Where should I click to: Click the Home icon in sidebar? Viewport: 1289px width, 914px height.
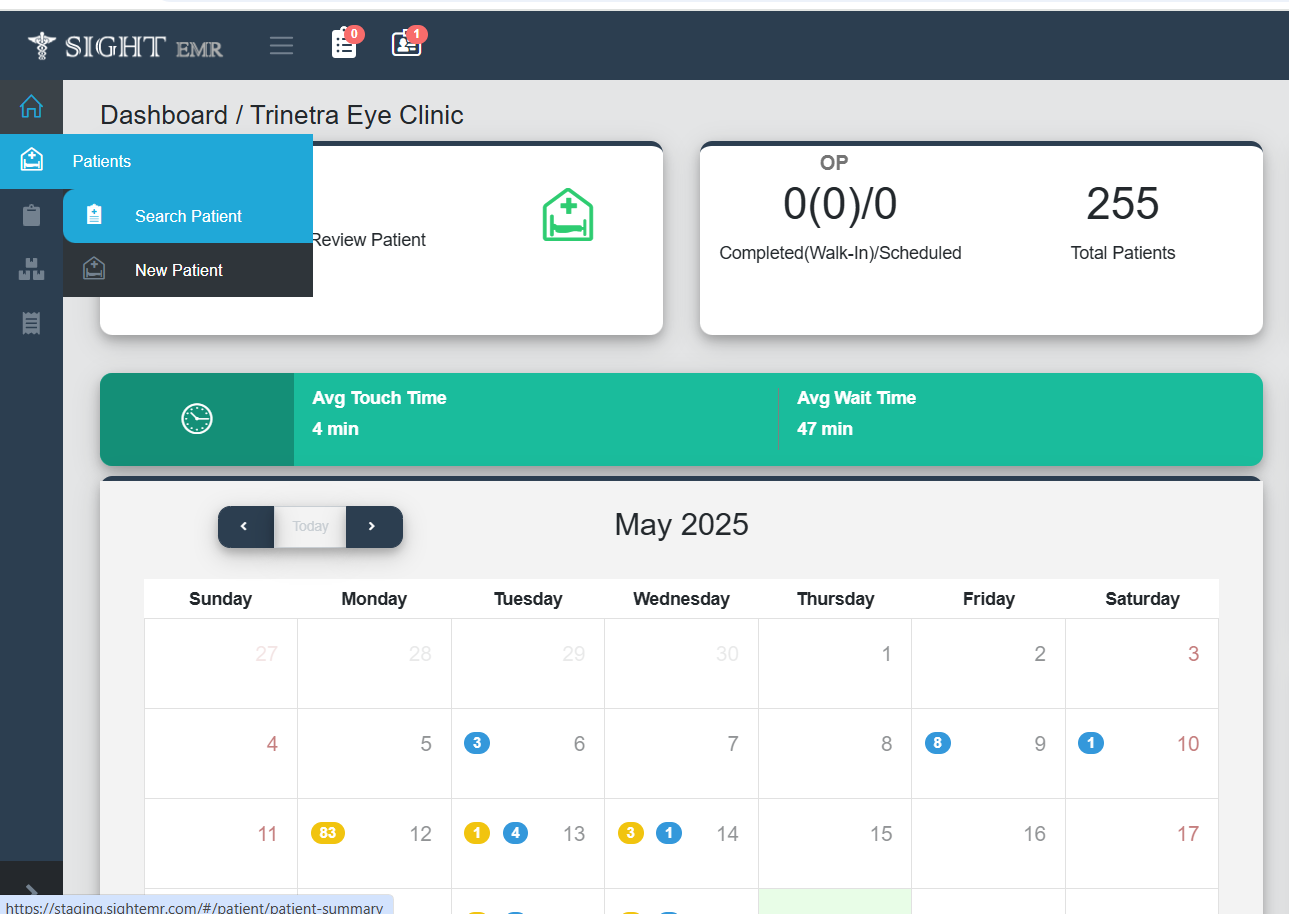click(x=31, y=106)
